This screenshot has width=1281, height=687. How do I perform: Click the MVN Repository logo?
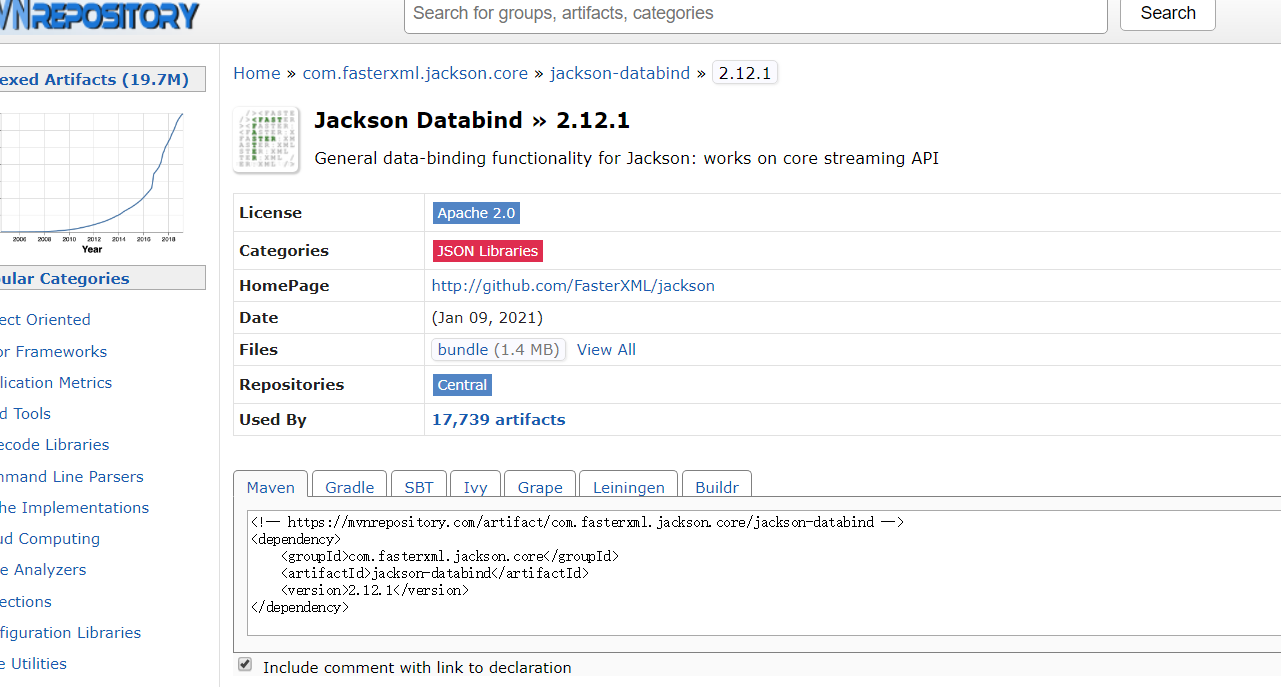[x=100, y=15]
